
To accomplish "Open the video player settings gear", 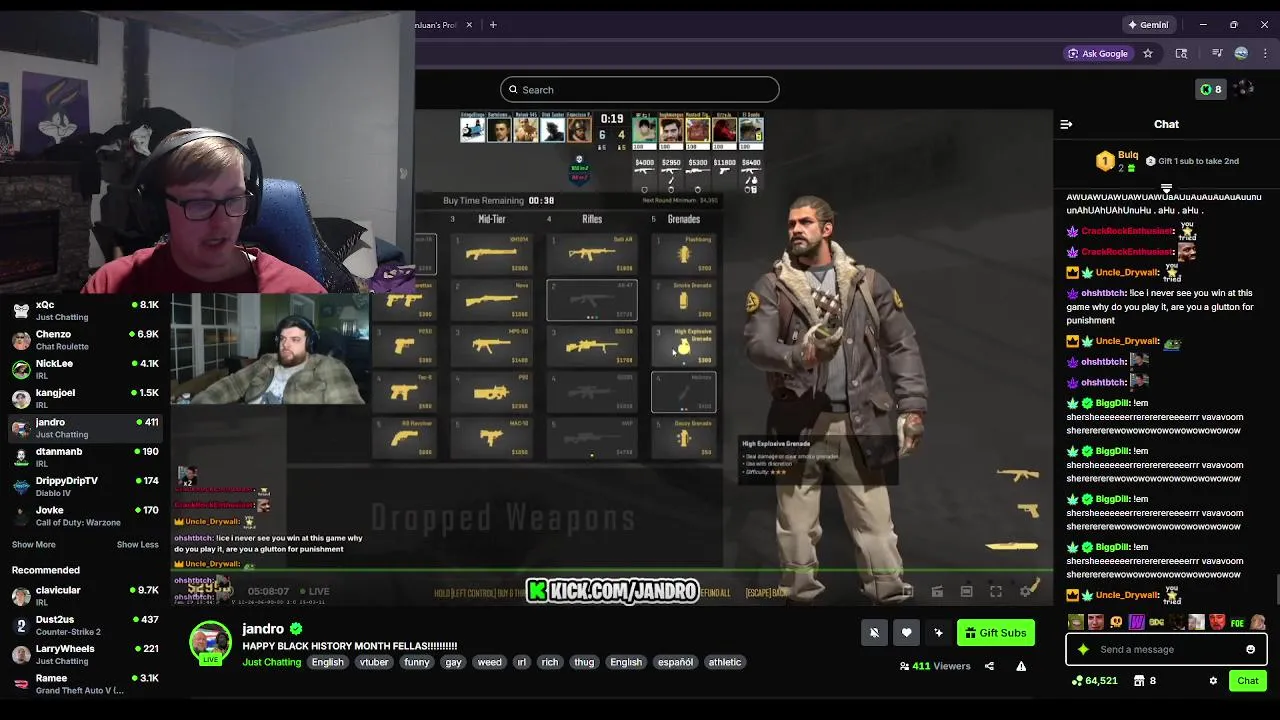I will 1026,591.
